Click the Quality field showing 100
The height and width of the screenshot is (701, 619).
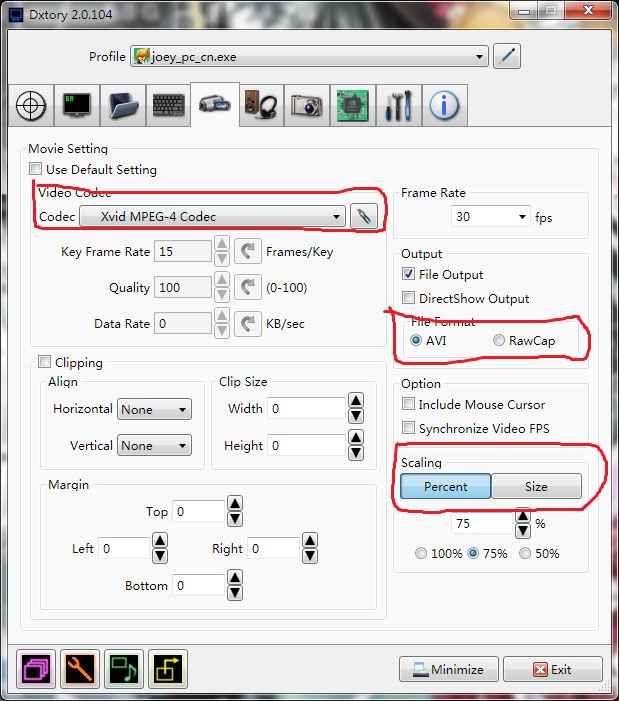183,287
